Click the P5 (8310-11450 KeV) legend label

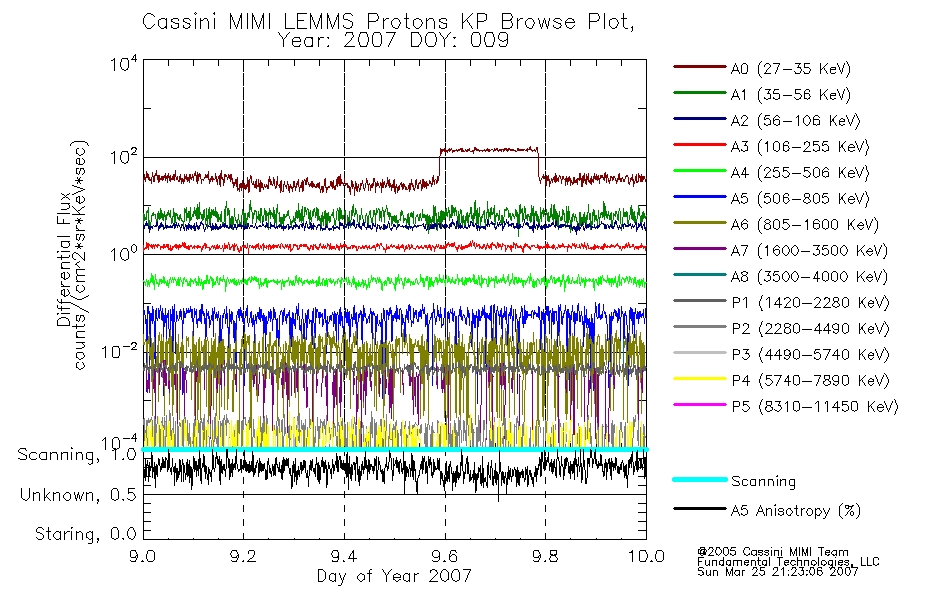(815, 407)
